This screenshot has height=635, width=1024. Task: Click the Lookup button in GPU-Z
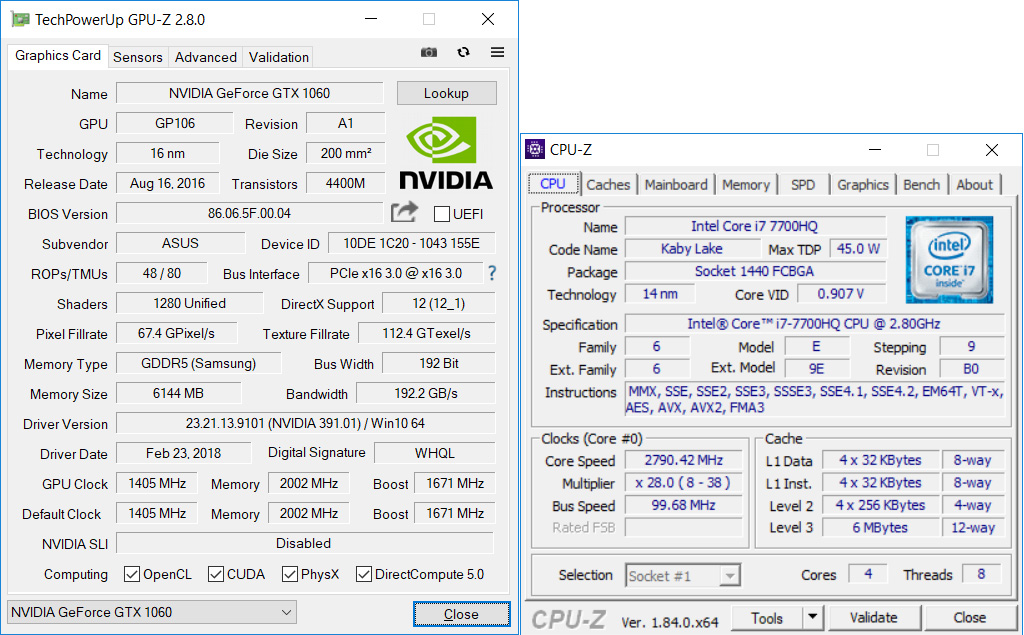point(447,93)
